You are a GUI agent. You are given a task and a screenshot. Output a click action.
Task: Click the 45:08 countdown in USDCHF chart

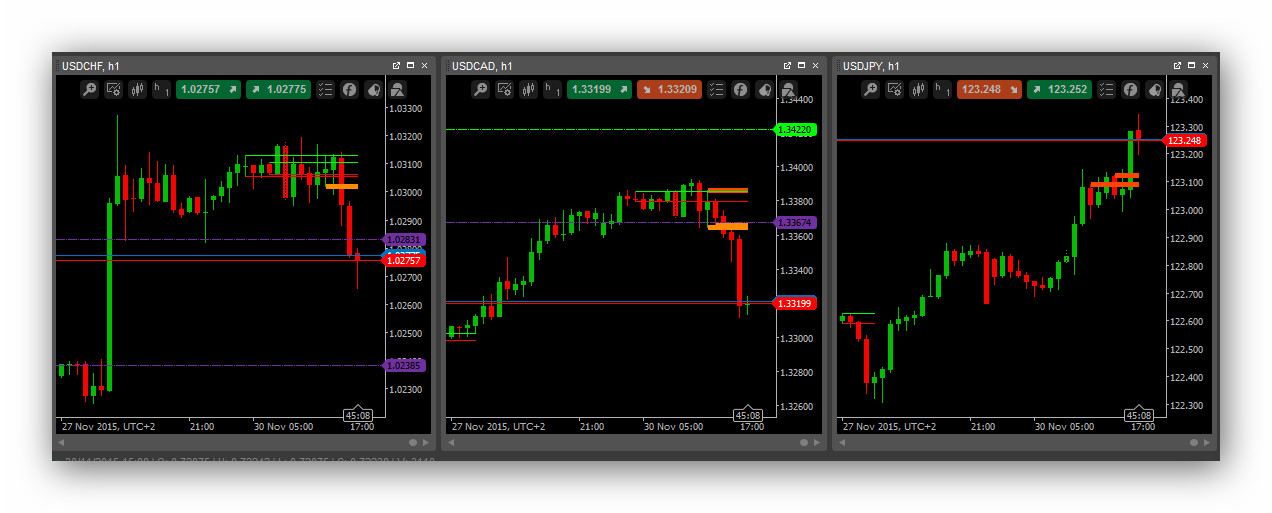pos(358,414)
